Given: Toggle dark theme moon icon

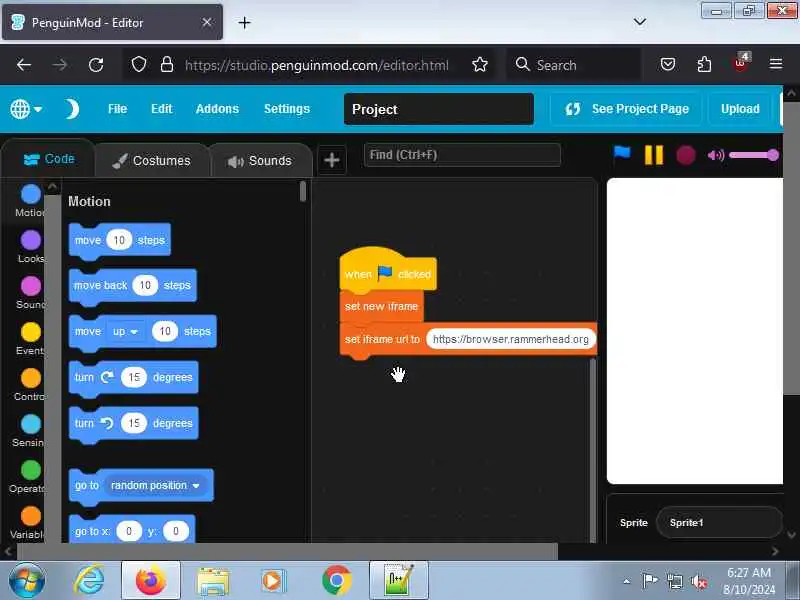Looking at the screenshot, I should 72,109.
